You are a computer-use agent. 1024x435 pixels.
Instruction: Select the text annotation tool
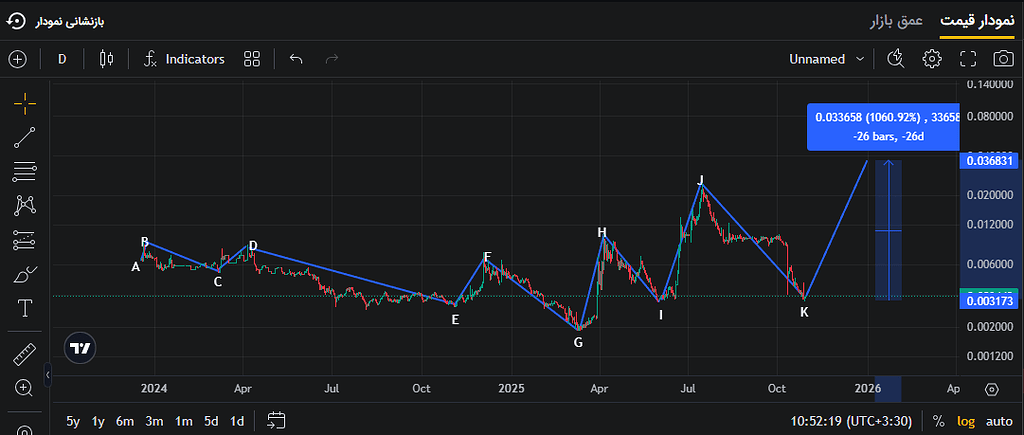tap(25, 308)
